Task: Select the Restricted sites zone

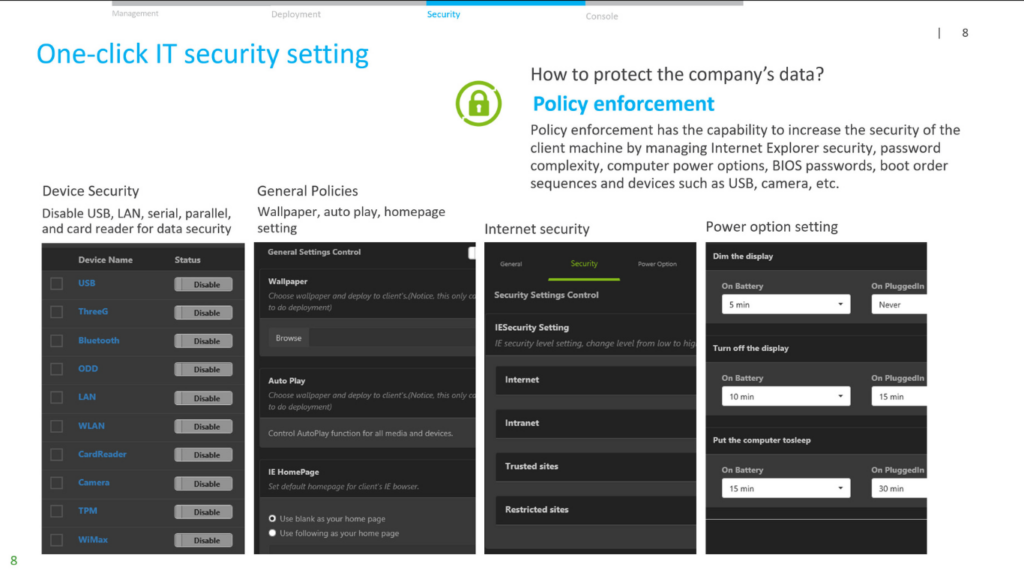Action: [x=596, y=509]
